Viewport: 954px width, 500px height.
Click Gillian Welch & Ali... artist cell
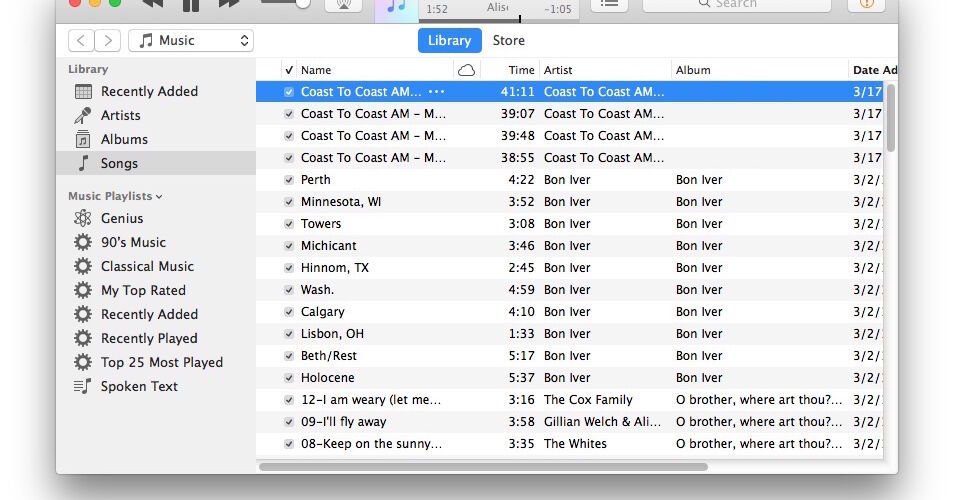click(602, 422)
